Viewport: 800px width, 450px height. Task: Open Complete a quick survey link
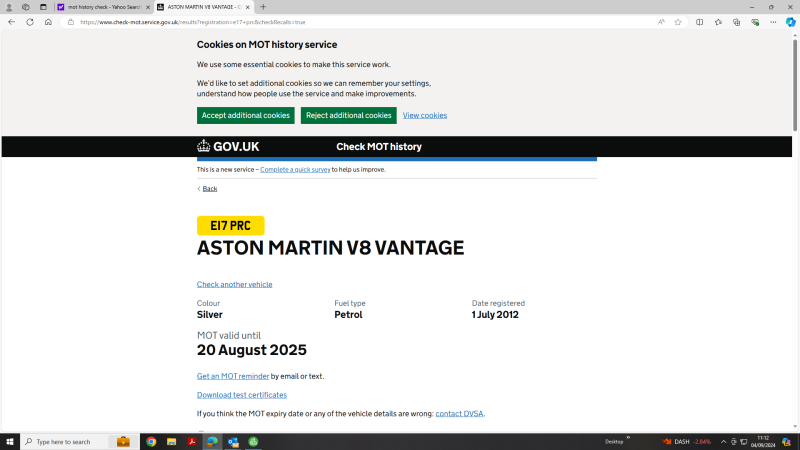pos(295,169)
